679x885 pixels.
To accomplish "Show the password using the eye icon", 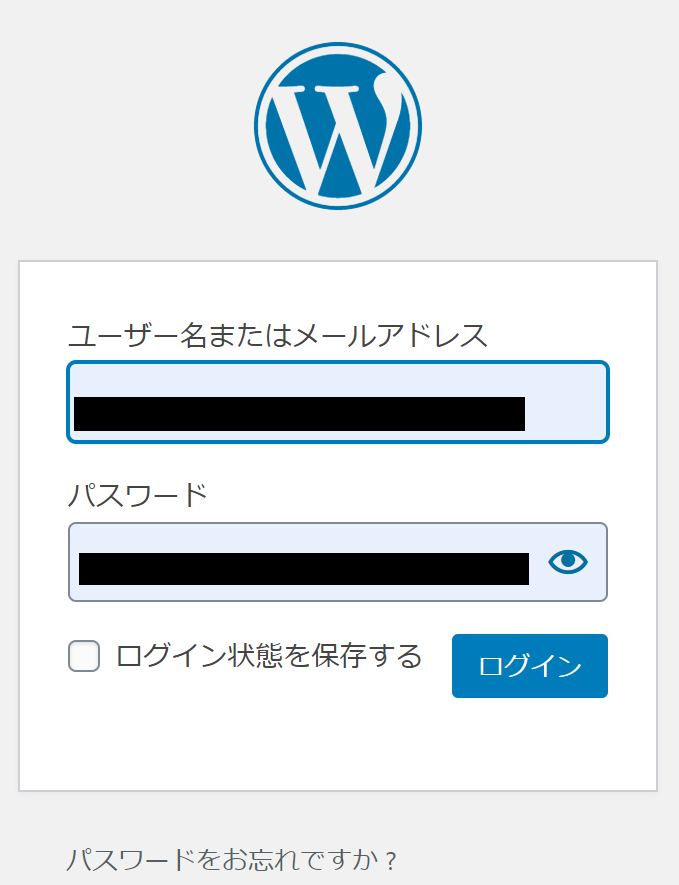I will (x=568, y=562).
